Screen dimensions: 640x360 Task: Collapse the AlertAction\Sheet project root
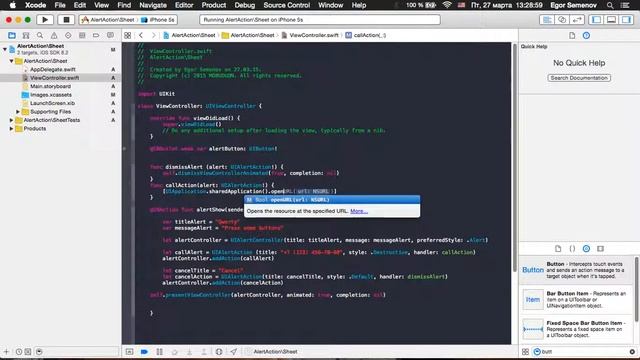point(5,49)
